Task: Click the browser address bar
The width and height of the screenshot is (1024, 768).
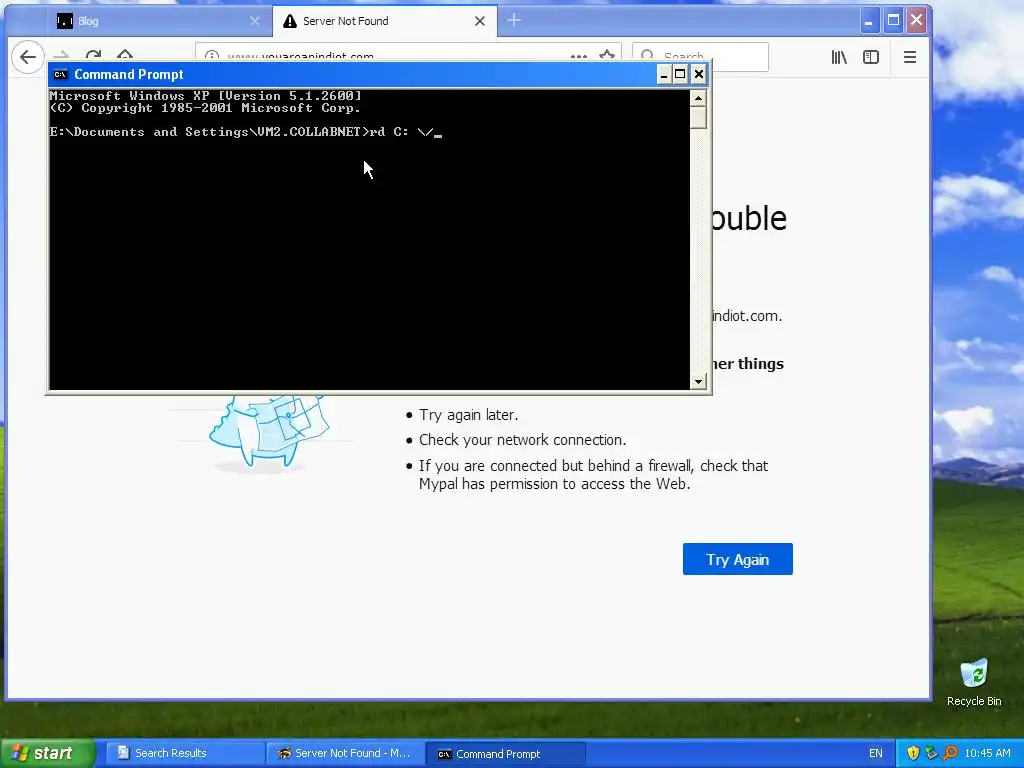Action: [x=408, y=56]
